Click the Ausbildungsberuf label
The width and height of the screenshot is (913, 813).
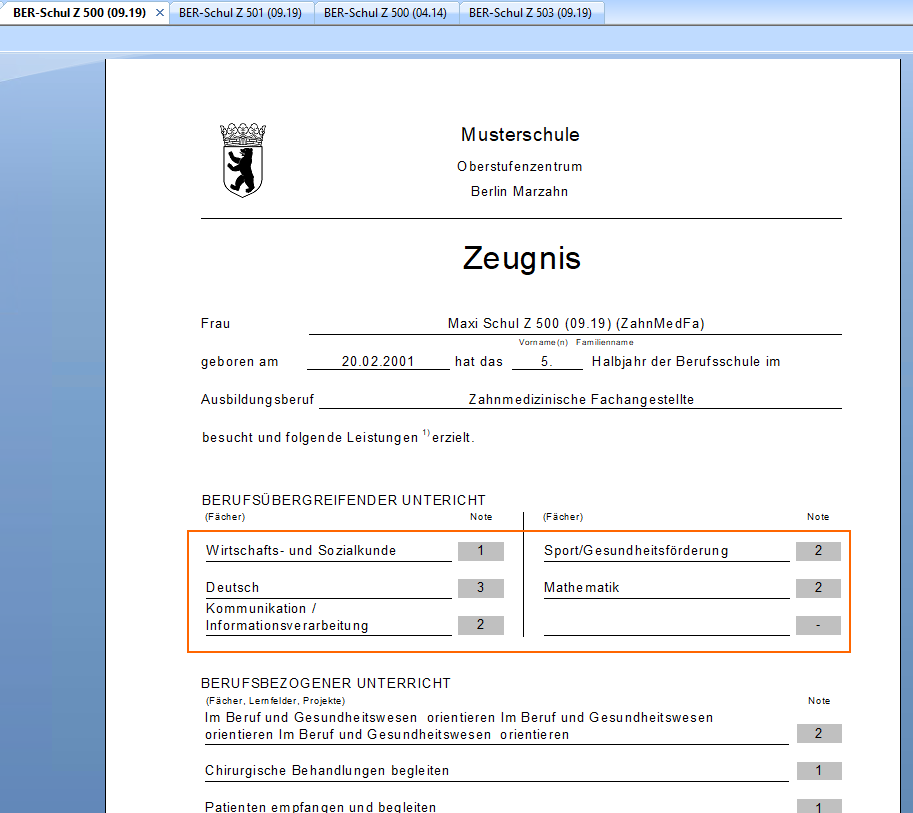point(257,400)
